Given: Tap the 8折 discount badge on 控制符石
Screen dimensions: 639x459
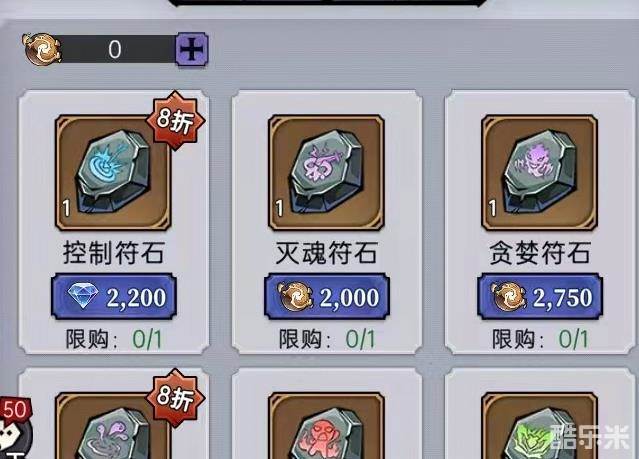Looking at the screenshot, I should [175, 120].
